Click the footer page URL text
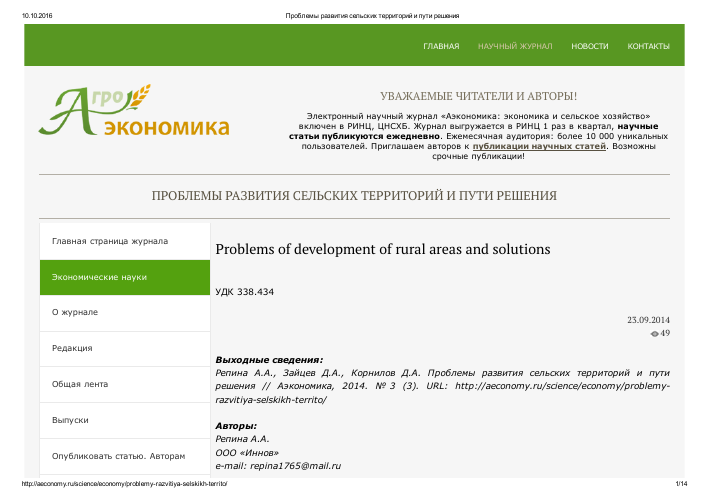The width and height of the screenshot is (709, 502). tap(118, 483)
